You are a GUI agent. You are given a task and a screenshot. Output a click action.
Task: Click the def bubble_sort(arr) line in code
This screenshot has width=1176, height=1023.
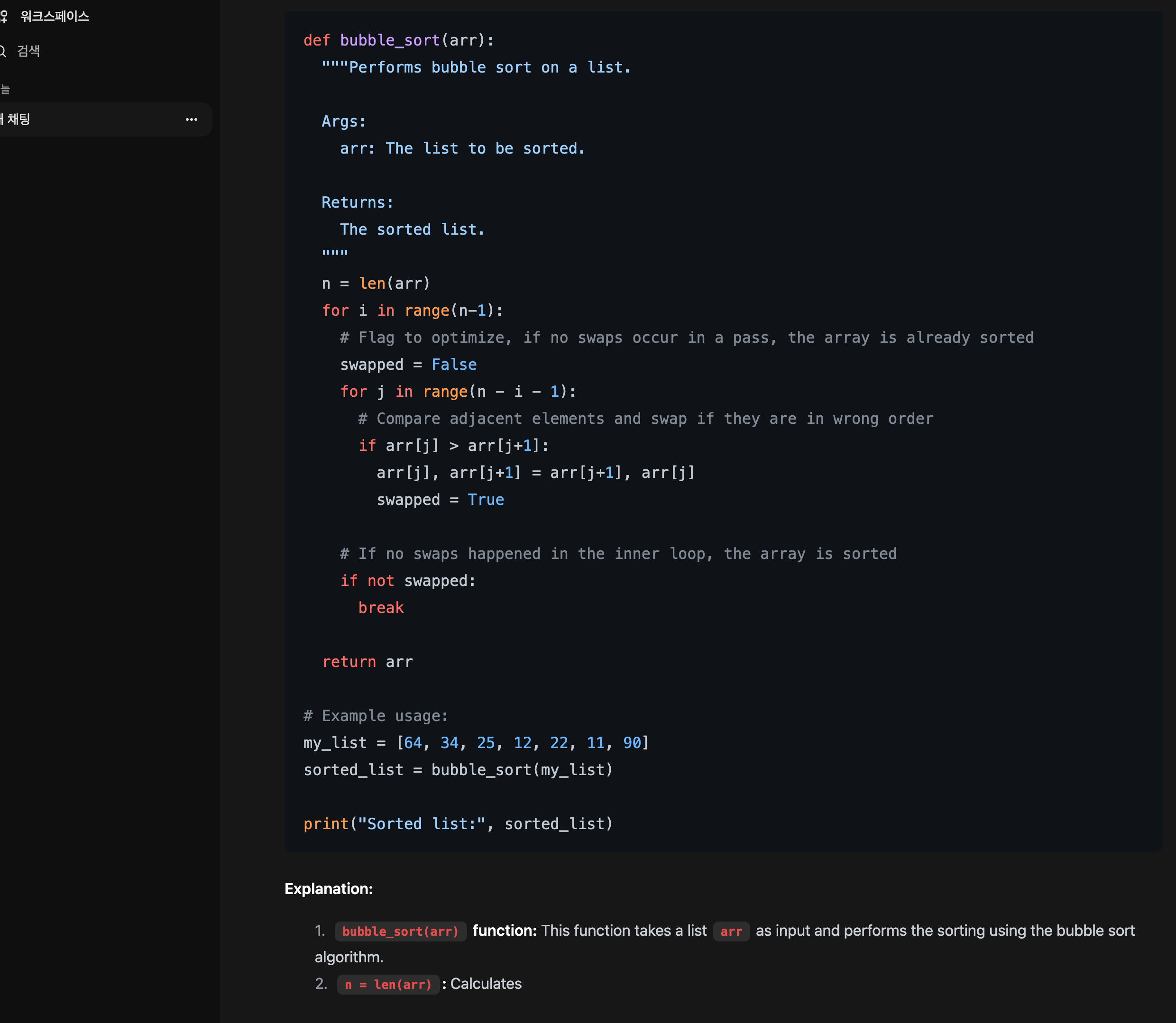pyautogui.click(x=398, y=41)
